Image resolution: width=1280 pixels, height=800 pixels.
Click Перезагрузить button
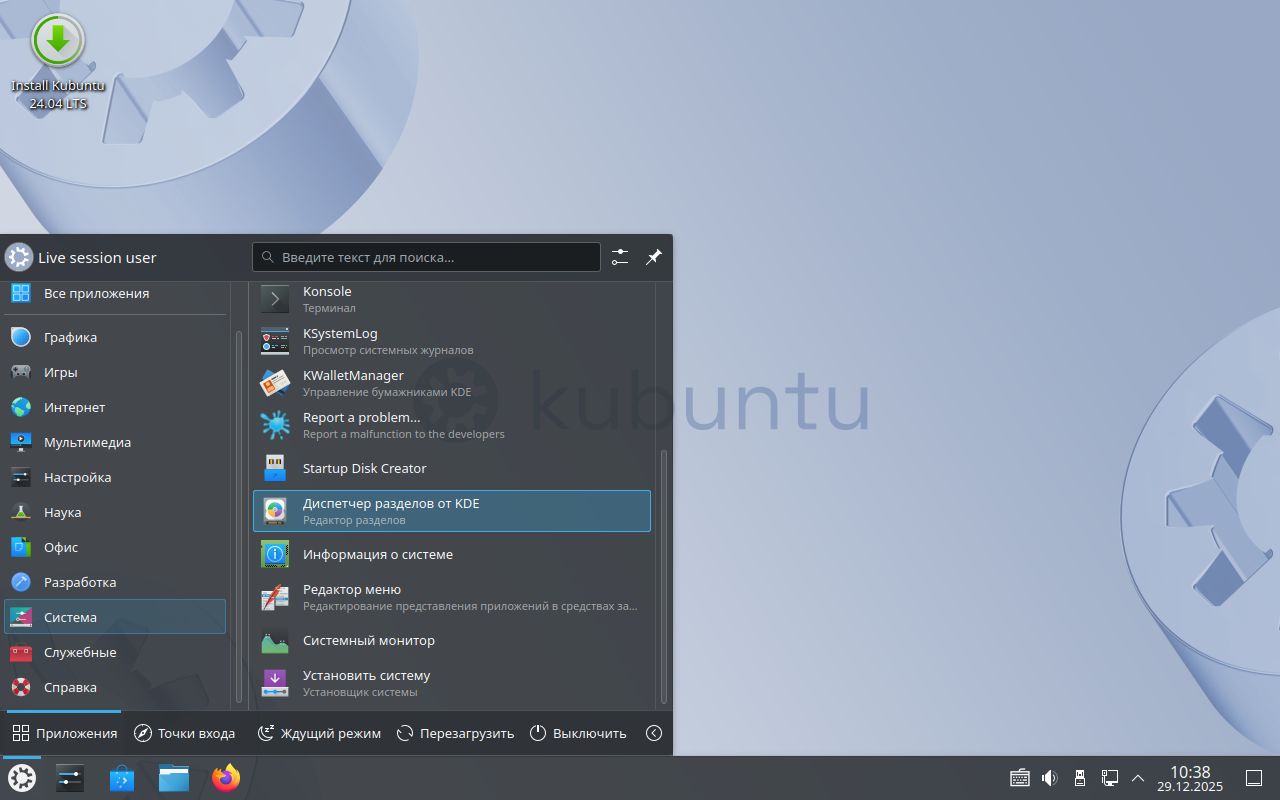click(455, 733)
